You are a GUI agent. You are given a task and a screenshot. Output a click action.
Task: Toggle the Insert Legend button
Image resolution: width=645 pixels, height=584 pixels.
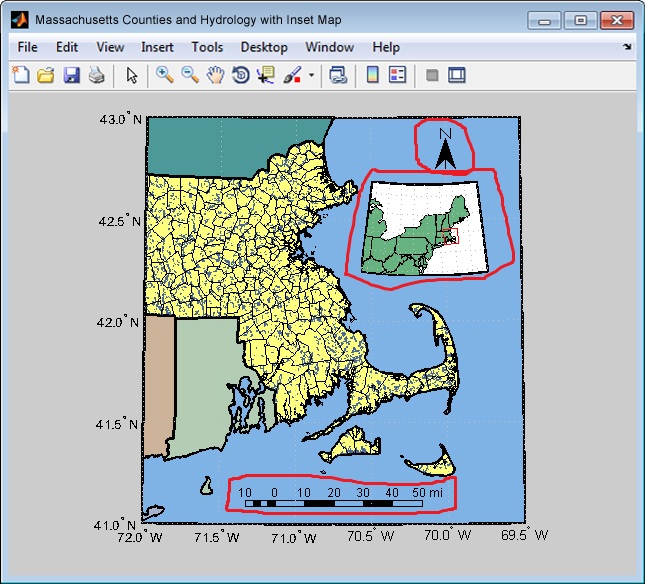pyautogui.click(x=397, y=75)
